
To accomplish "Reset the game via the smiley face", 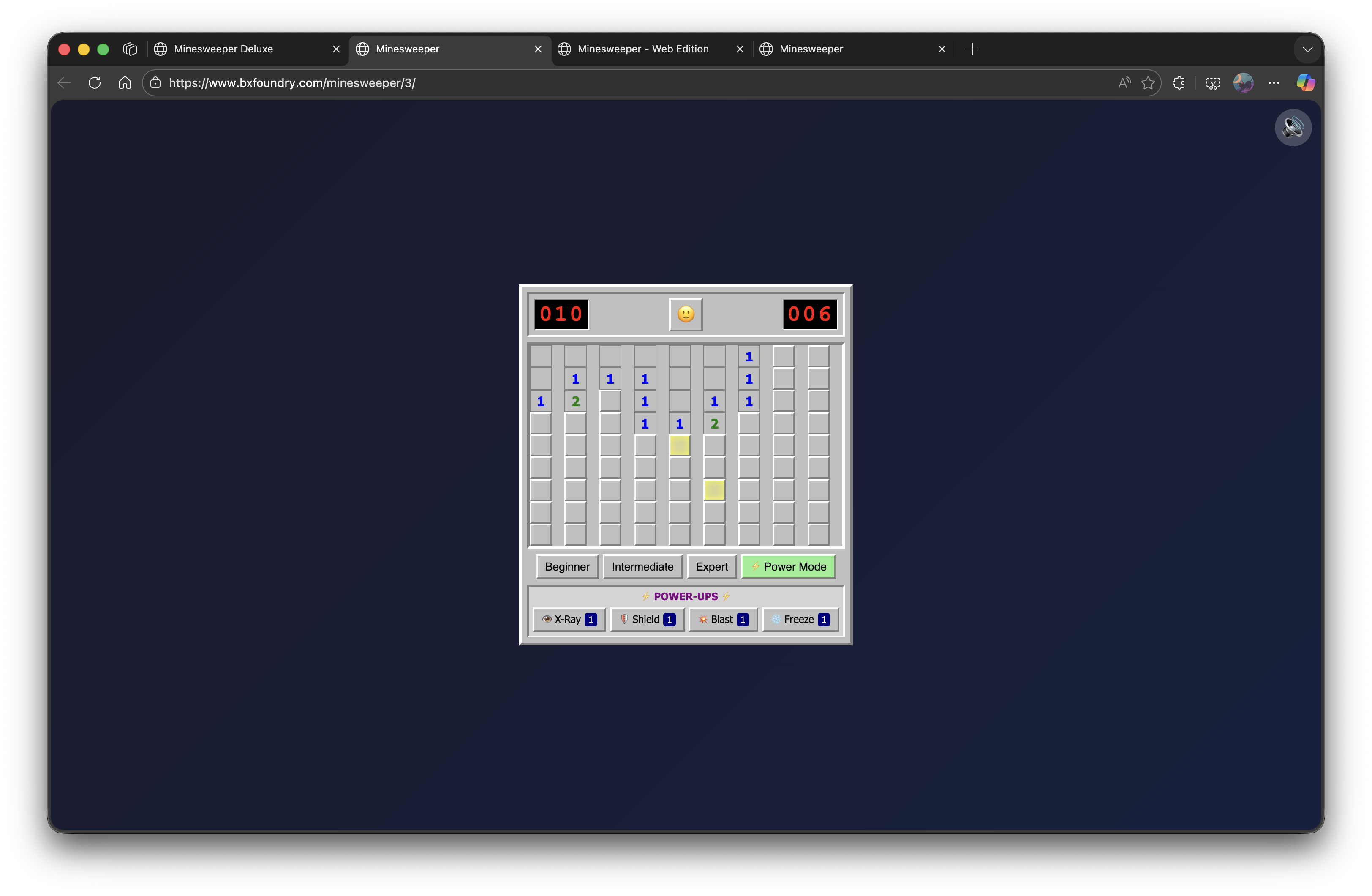I will (686, 314).
